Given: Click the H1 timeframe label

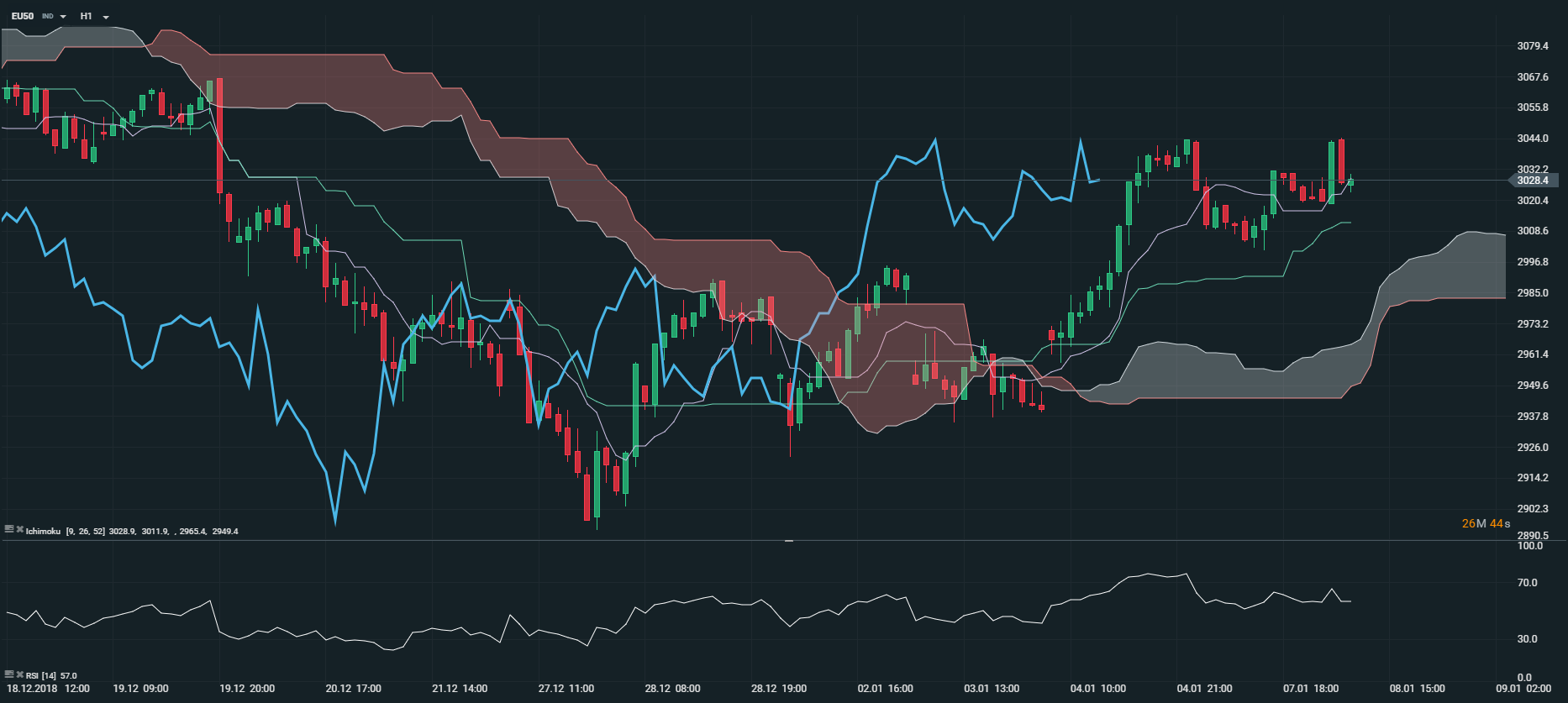Looking at the screenshot, I should 87,16.
